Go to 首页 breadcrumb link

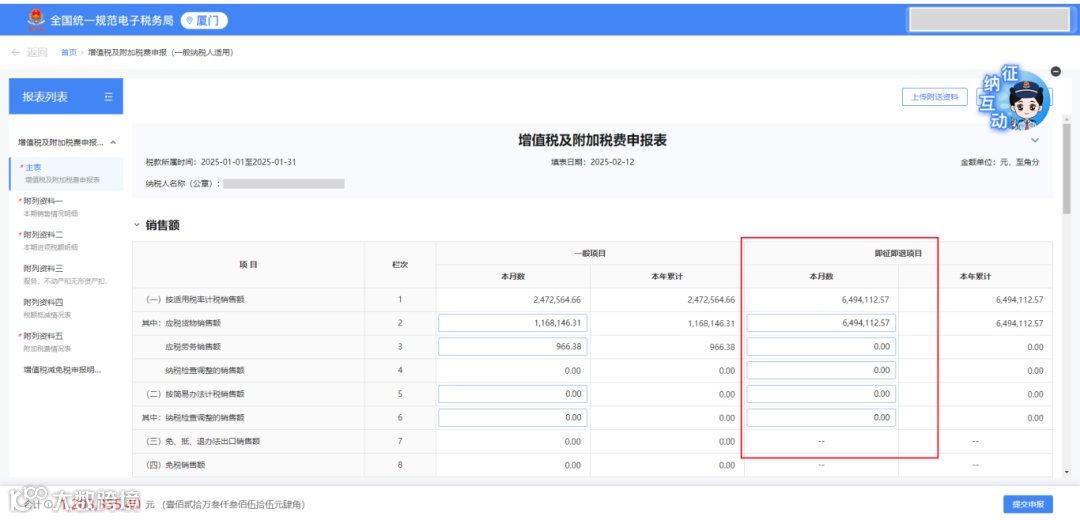point(68,52)
